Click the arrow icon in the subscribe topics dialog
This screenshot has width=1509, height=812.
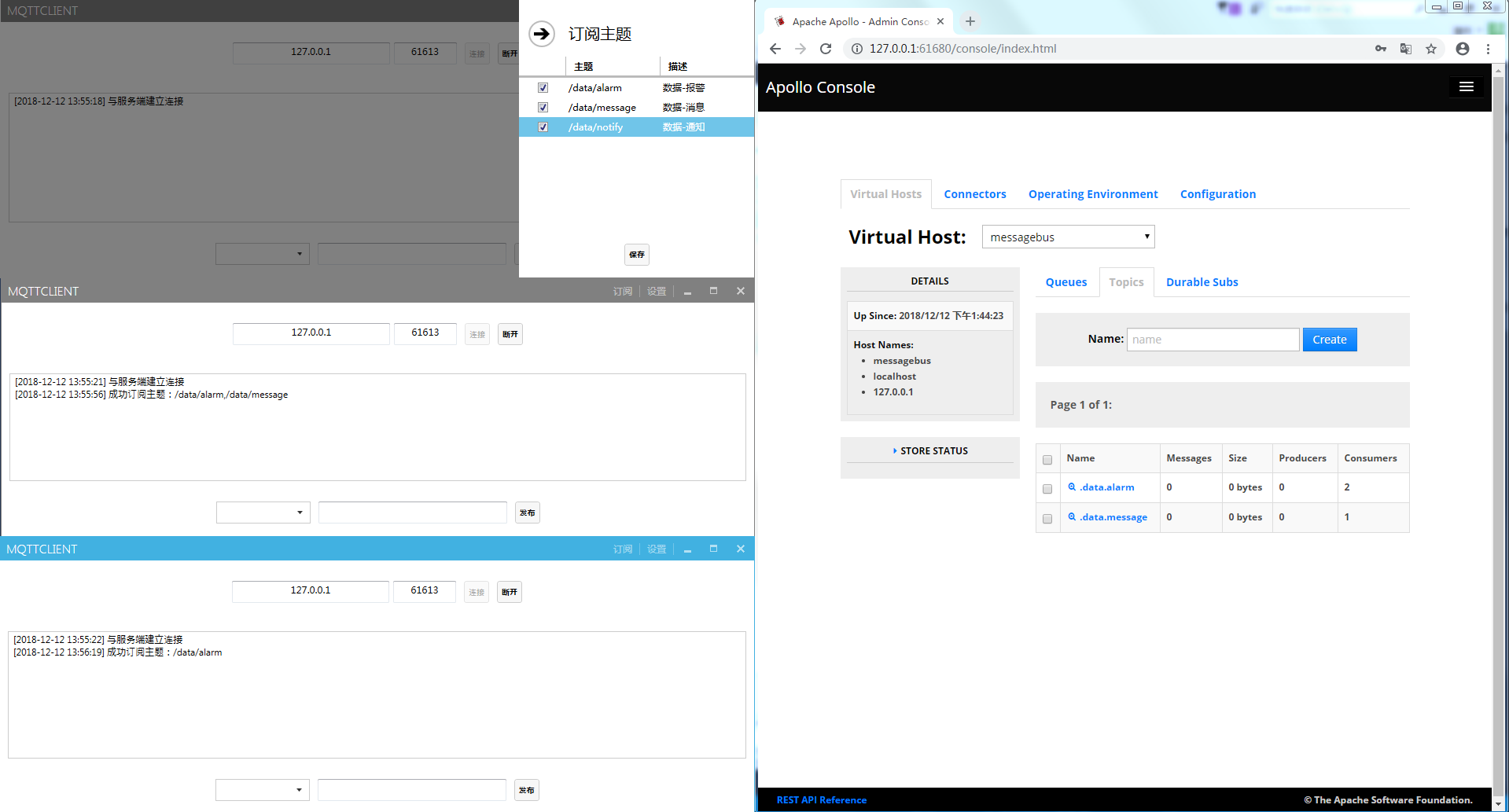(541, 34)
